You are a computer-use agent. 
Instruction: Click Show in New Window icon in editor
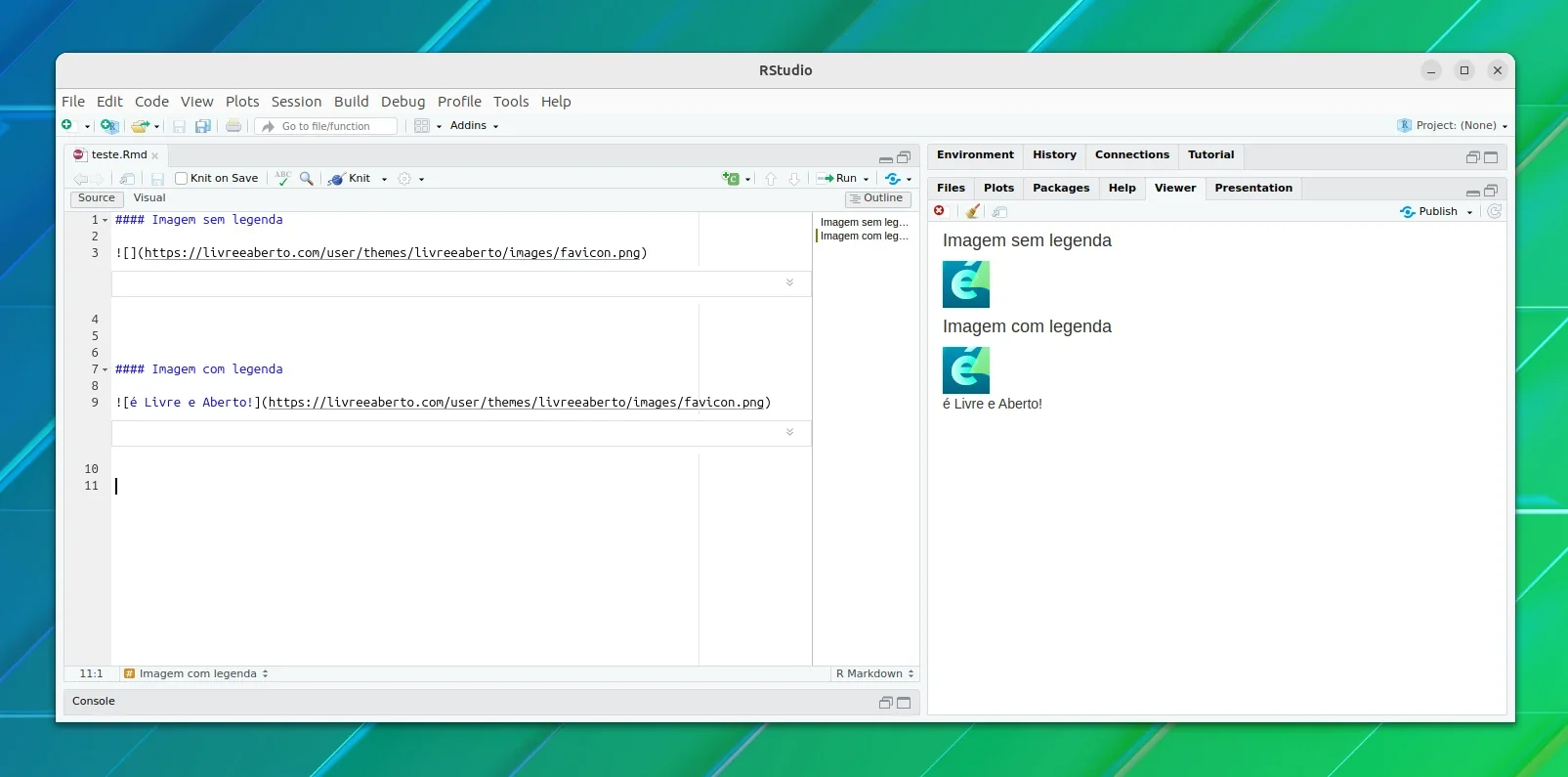pyautogui.click(x=127, y=179)
